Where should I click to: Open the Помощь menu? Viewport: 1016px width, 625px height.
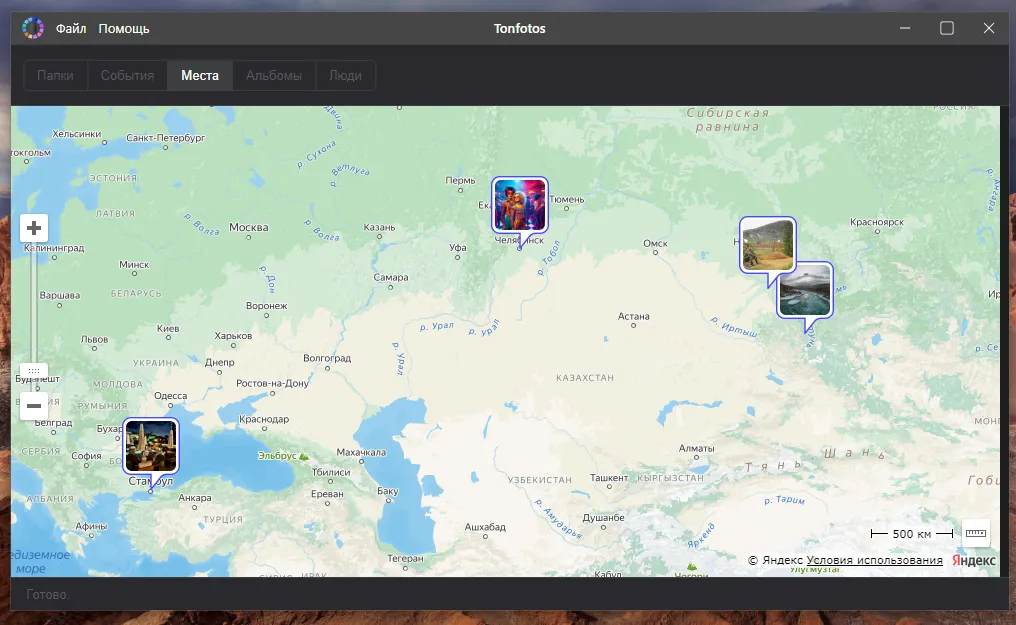124,28
